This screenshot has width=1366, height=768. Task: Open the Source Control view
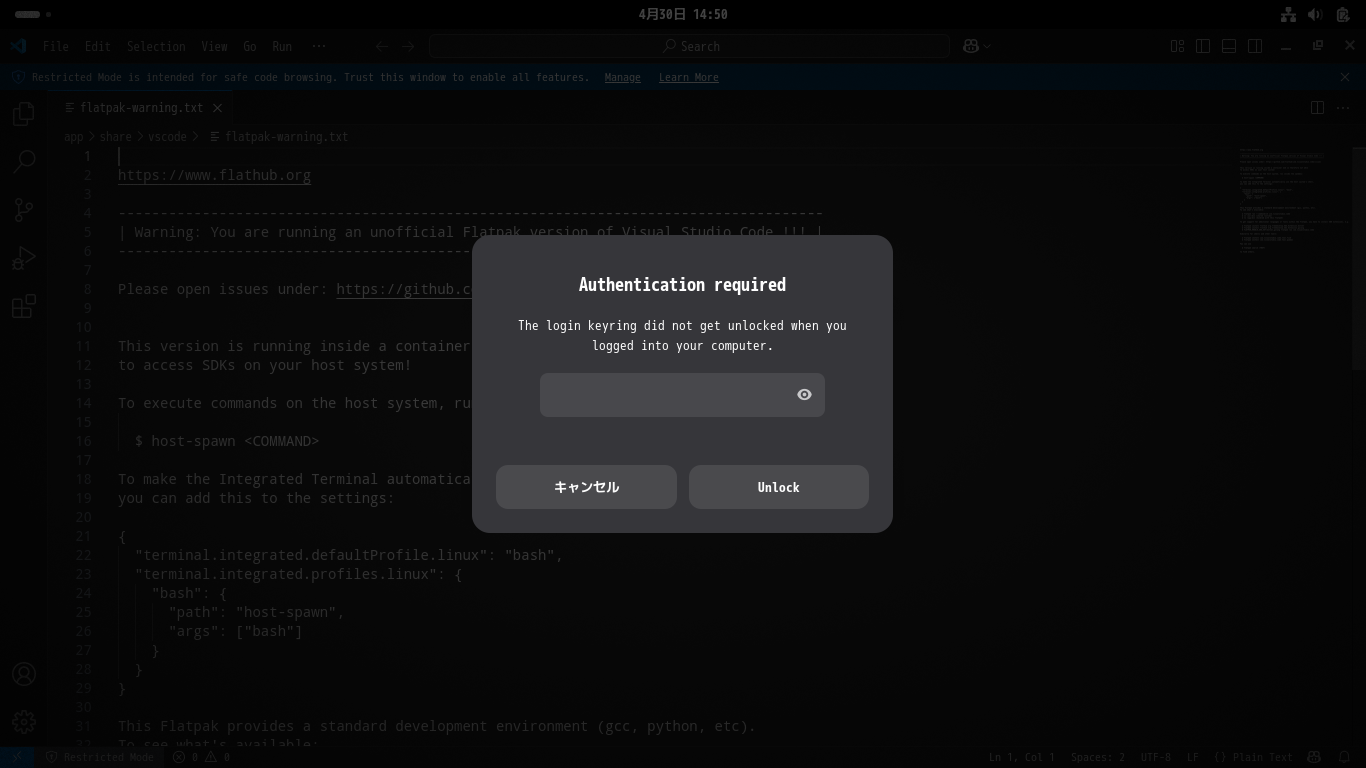(x=24, y=209)
